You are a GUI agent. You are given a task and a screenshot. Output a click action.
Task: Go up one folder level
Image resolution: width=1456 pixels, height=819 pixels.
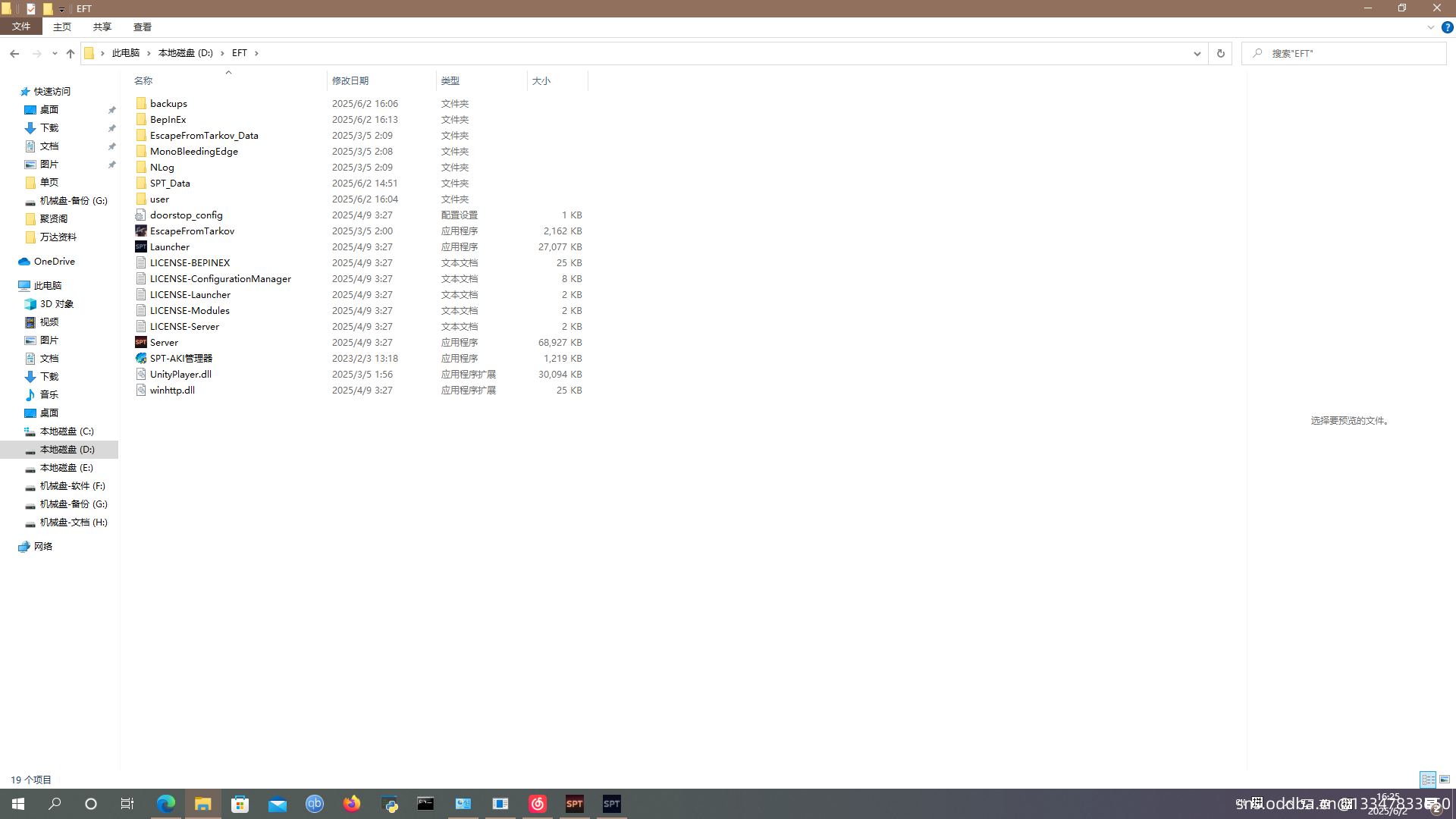click(71, 53)
